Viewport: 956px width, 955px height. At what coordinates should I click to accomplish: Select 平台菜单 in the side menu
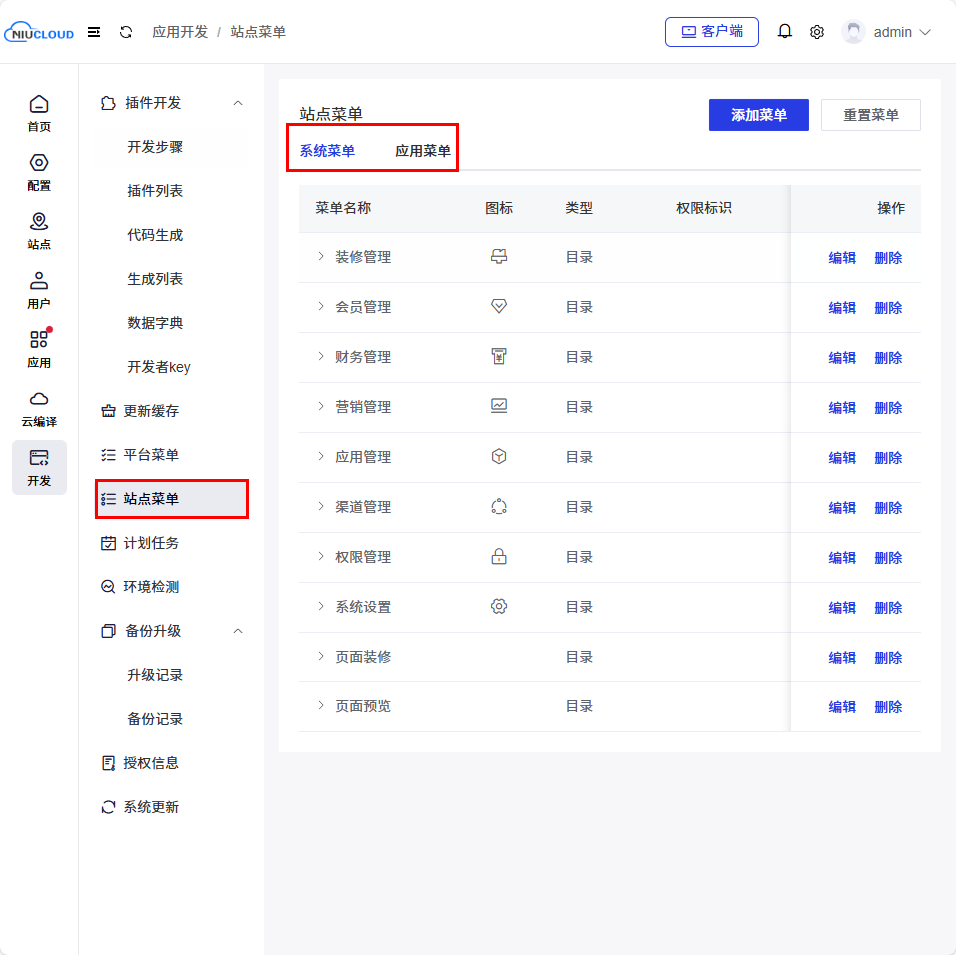tap(151, 455)
